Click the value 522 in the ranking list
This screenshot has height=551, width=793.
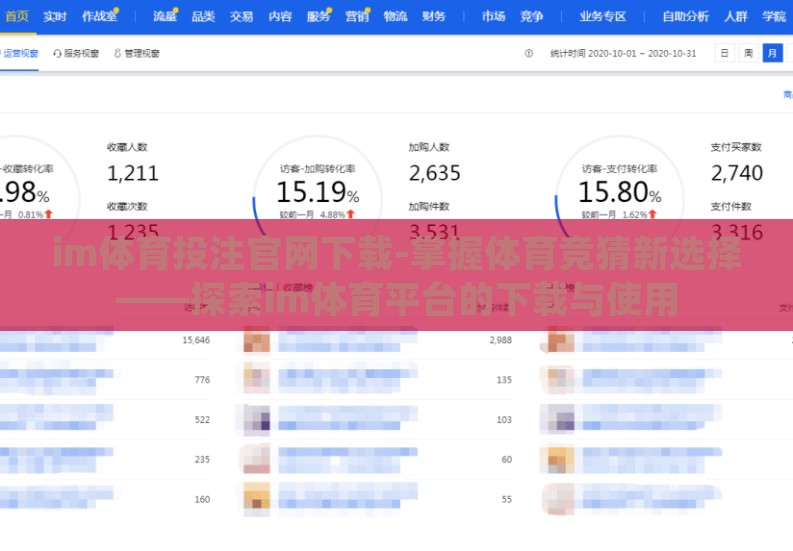point(202,419)
